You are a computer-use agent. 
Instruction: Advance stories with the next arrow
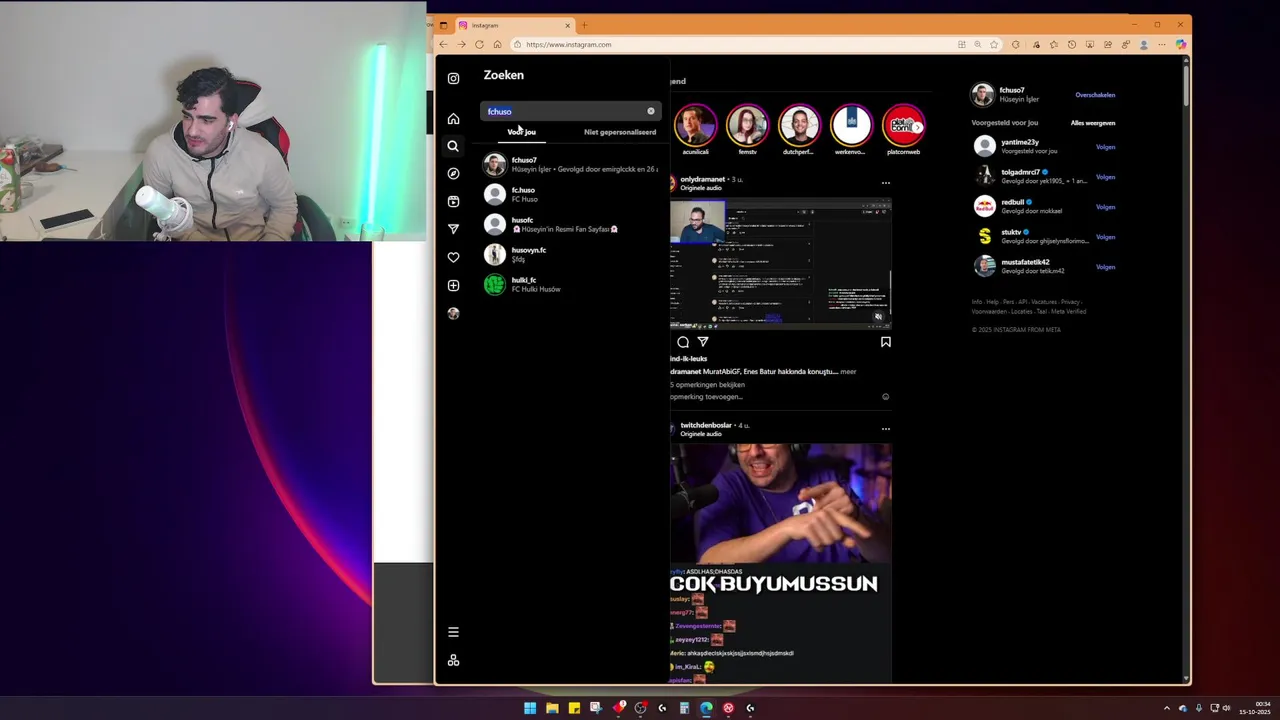[x=917, y=127]
